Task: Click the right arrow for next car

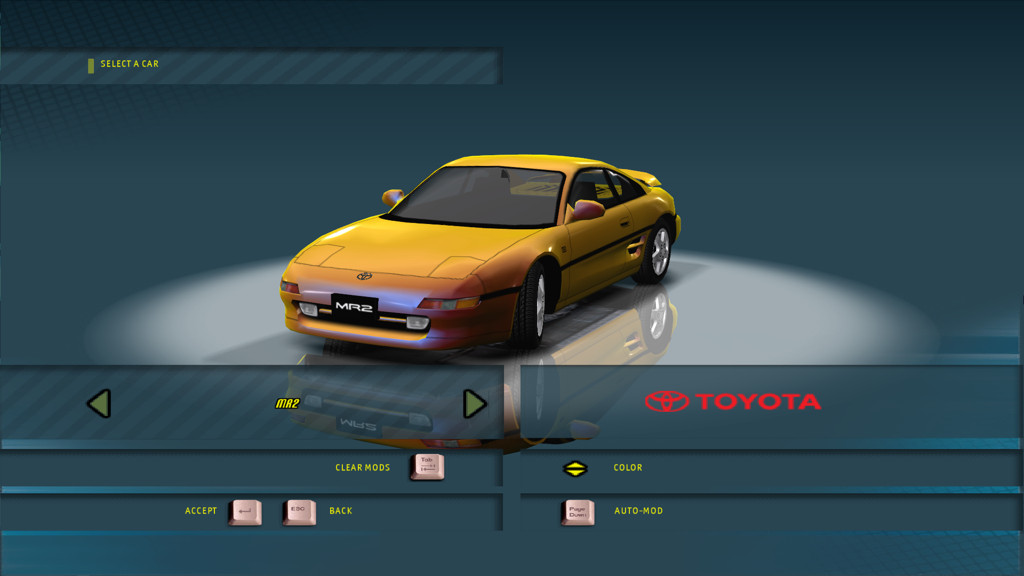Action: pyautogui.click(x=475, y=403)
